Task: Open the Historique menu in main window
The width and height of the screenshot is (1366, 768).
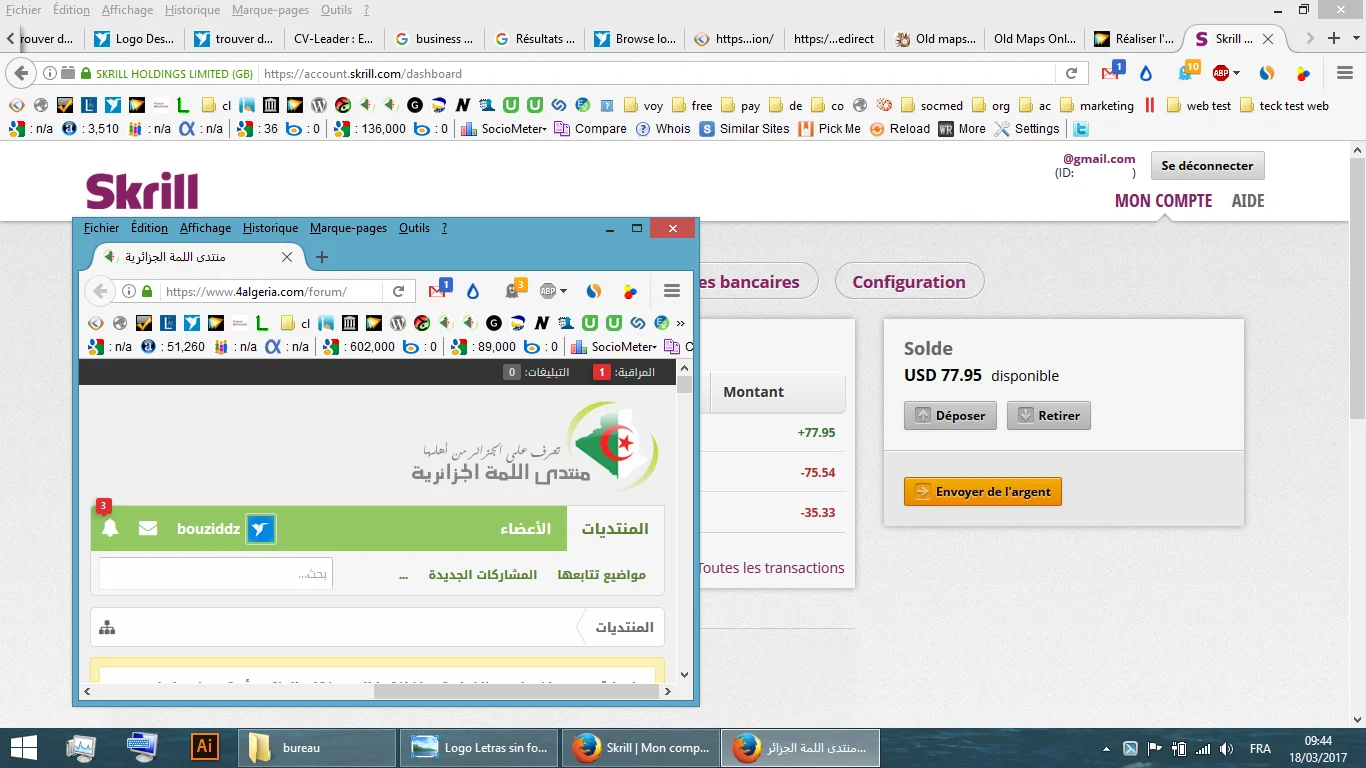Action: [191, 10]
